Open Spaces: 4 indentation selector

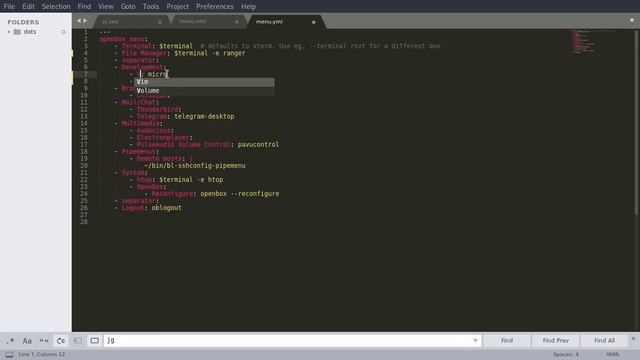pyautogui.click(x=566, y=354)
